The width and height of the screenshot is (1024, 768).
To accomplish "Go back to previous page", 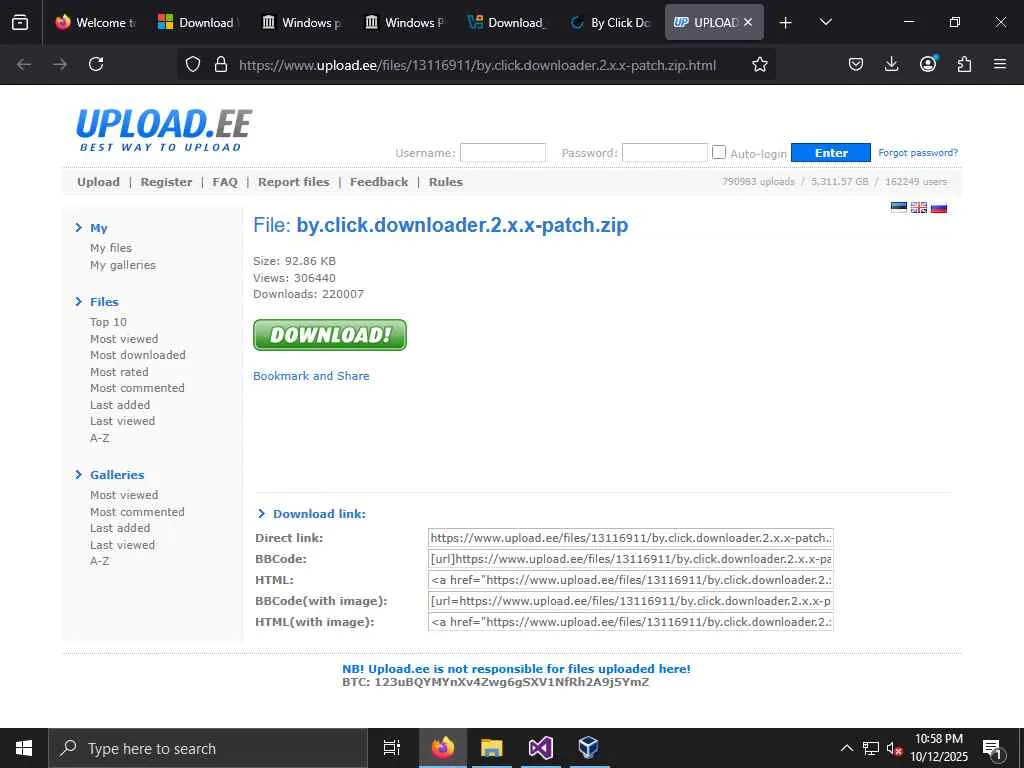I will click(24, 64).
